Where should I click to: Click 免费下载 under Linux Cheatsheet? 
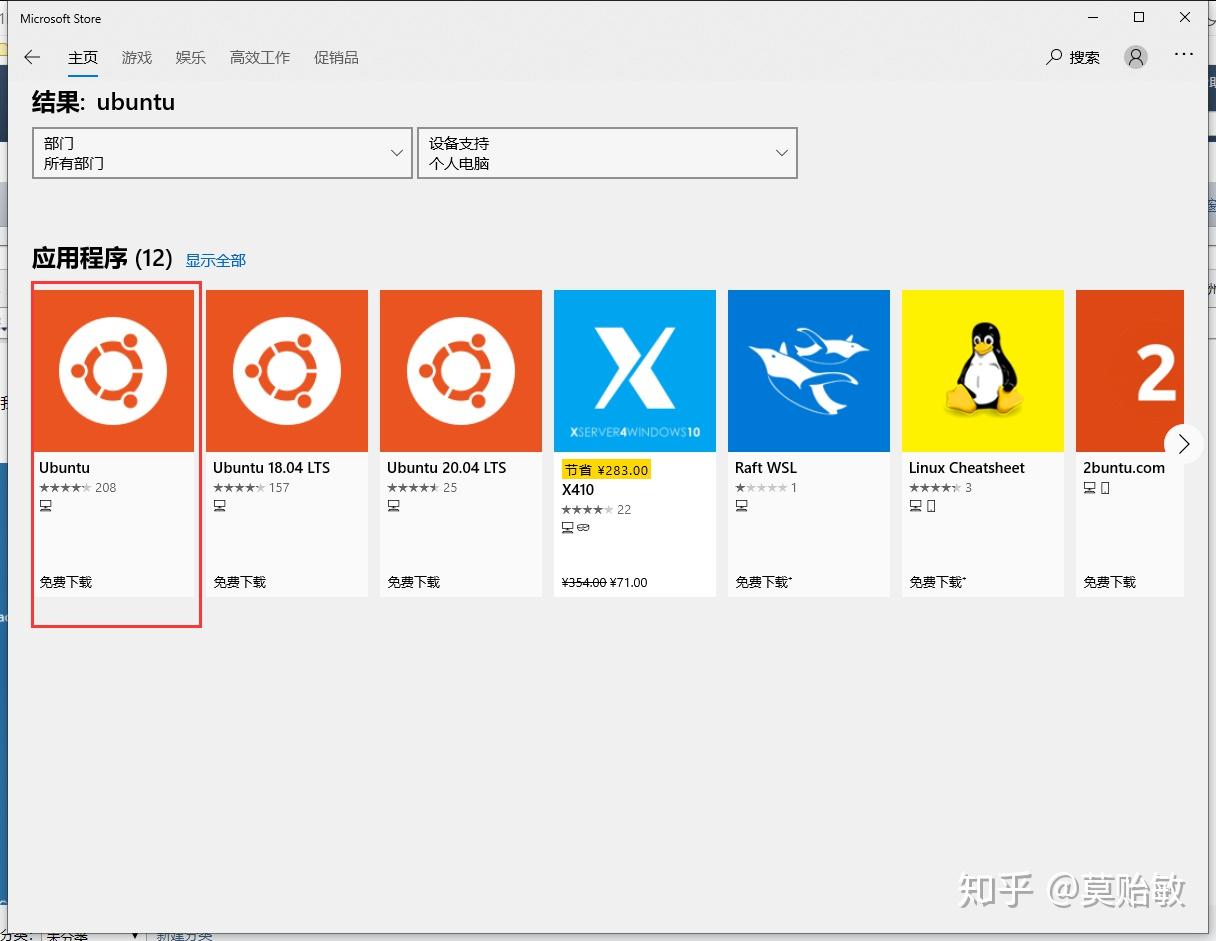click(938, 582)
